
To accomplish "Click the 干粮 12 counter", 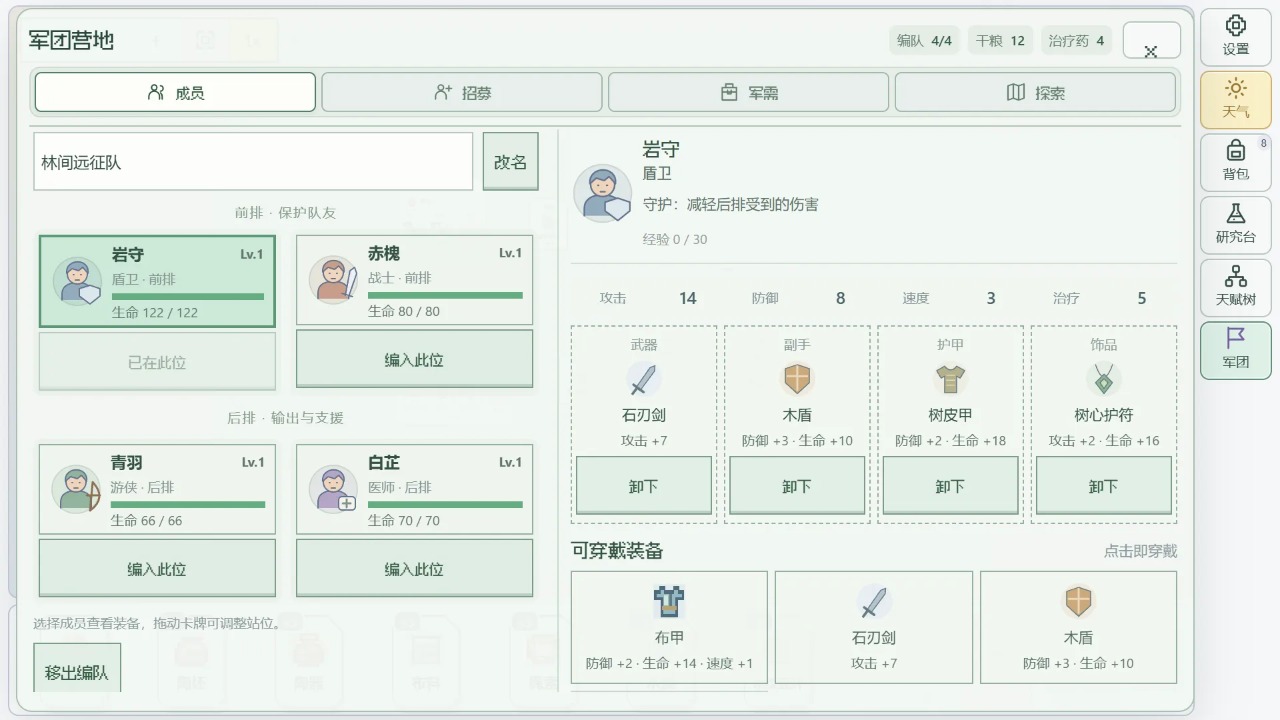I will (x=1001, y=41).
